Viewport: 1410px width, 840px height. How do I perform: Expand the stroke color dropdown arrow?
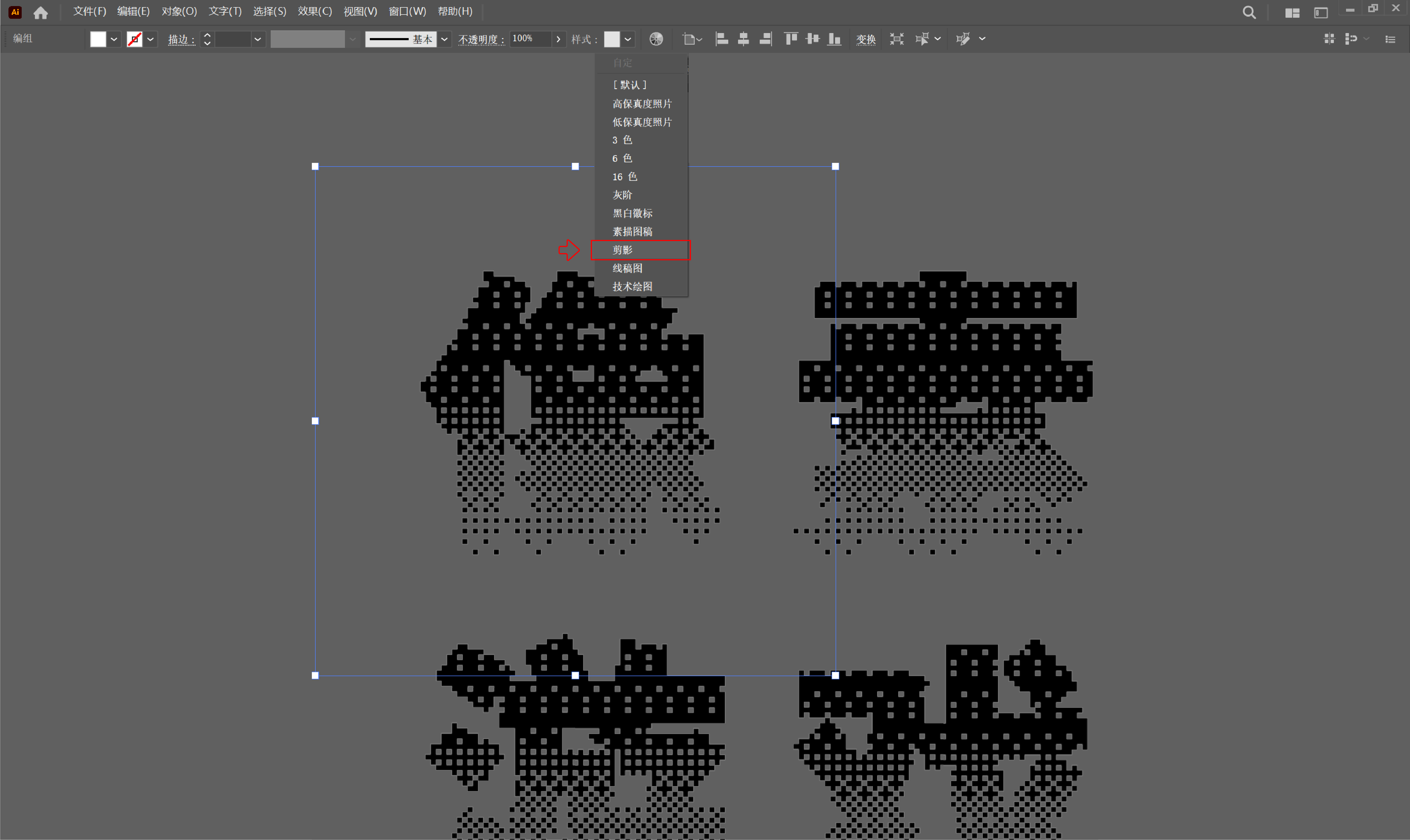[x=151, y=39]
